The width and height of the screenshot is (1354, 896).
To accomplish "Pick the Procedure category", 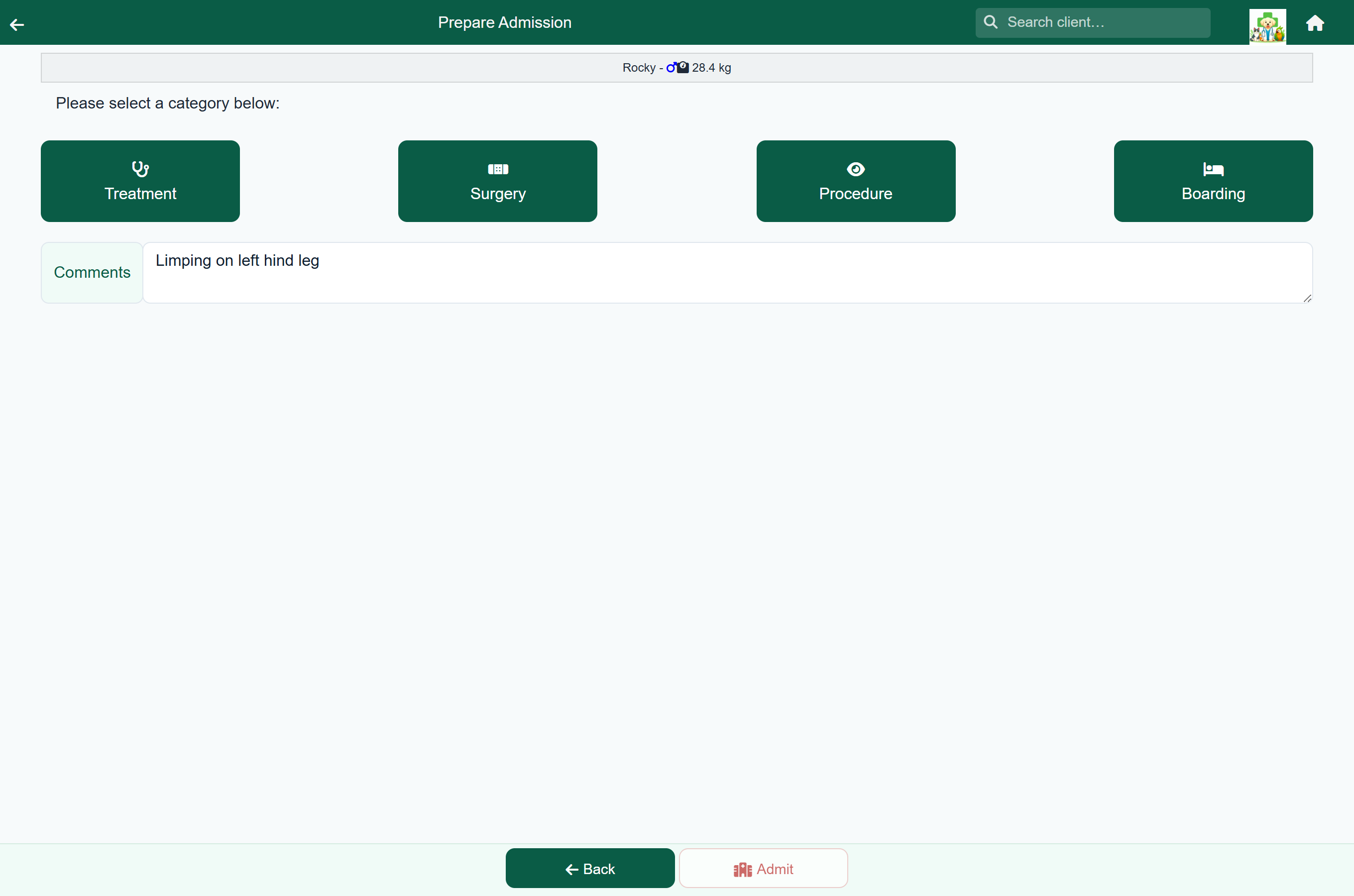I will pos(855,181).
